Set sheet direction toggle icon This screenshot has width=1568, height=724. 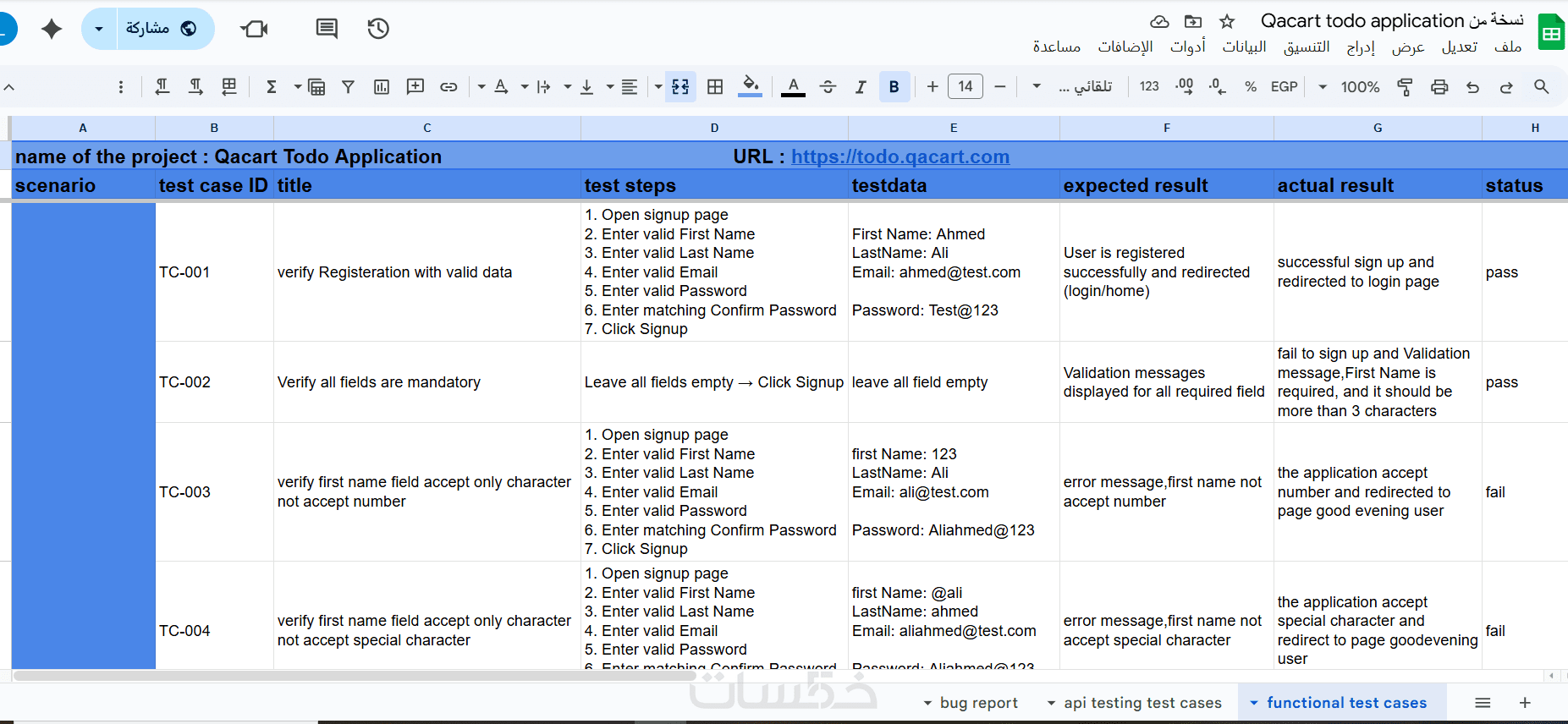pyautogui.click(x=229, y=86)
